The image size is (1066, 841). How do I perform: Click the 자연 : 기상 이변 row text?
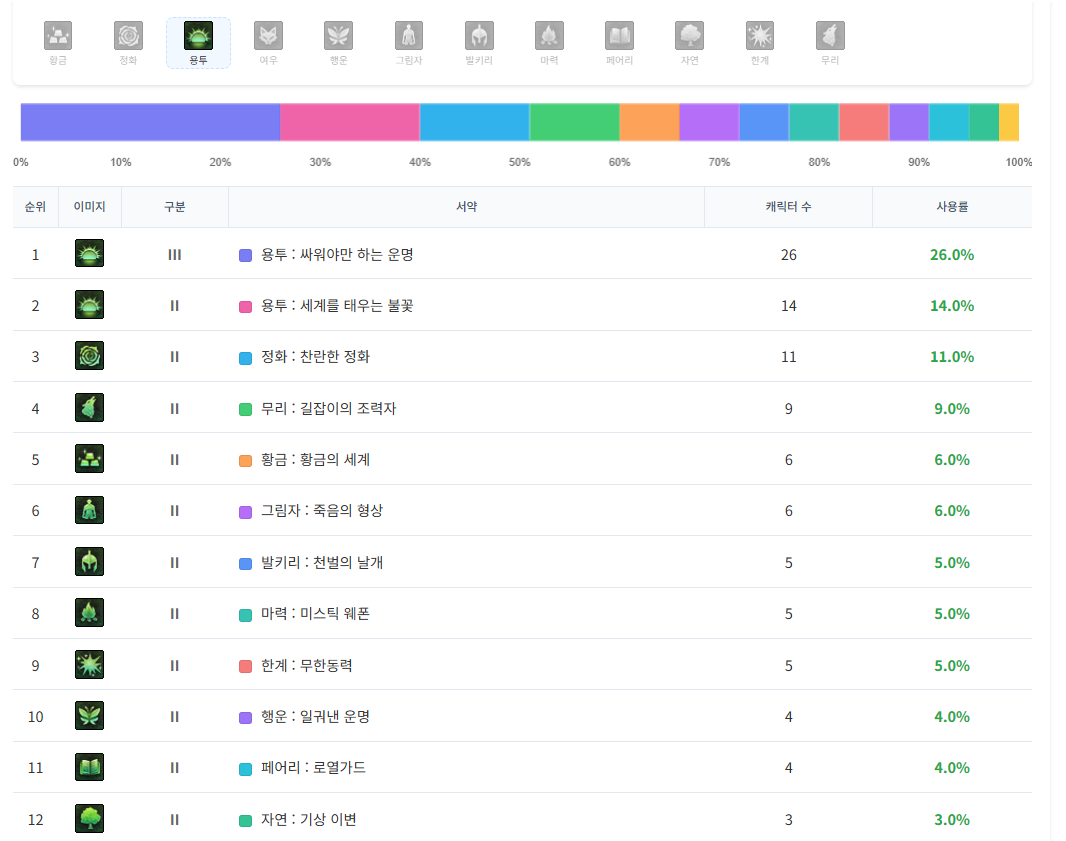[308, 820]
